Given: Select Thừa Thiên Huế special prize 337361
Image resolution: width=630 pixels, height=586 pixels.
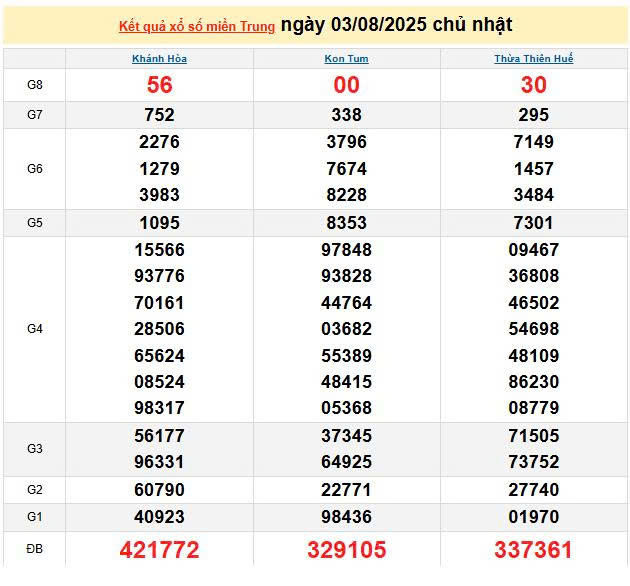Looking at the screenshot, I should coord(534,550).
